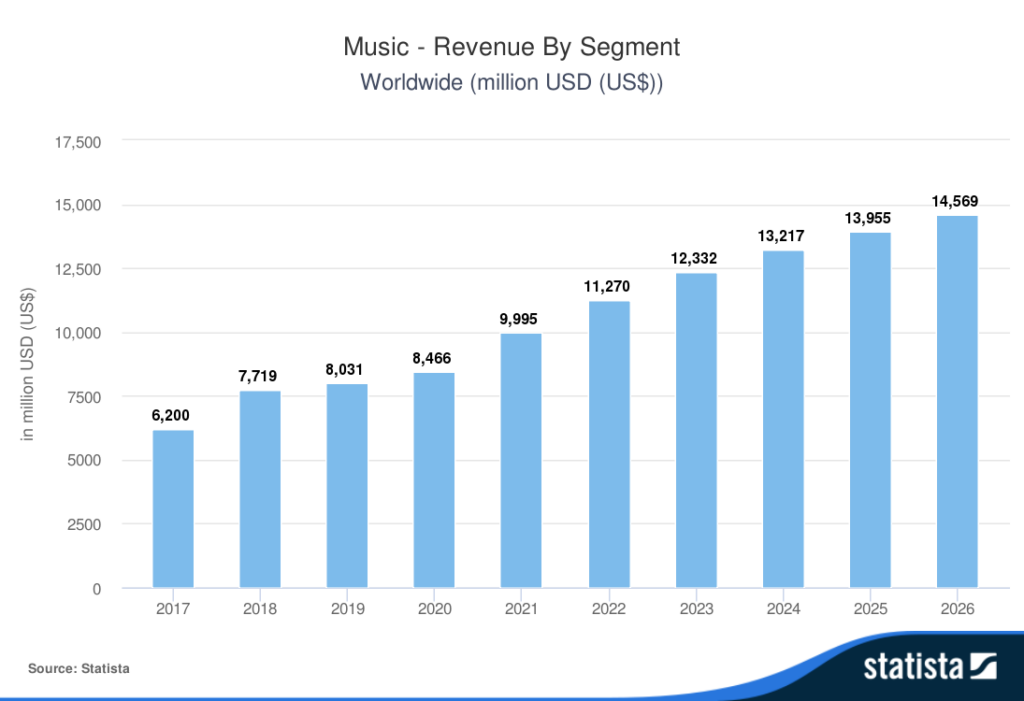This screenshot has height=701, width=1024.
Task: Click the y-axis title in million USD
Action: coord(27,364)
